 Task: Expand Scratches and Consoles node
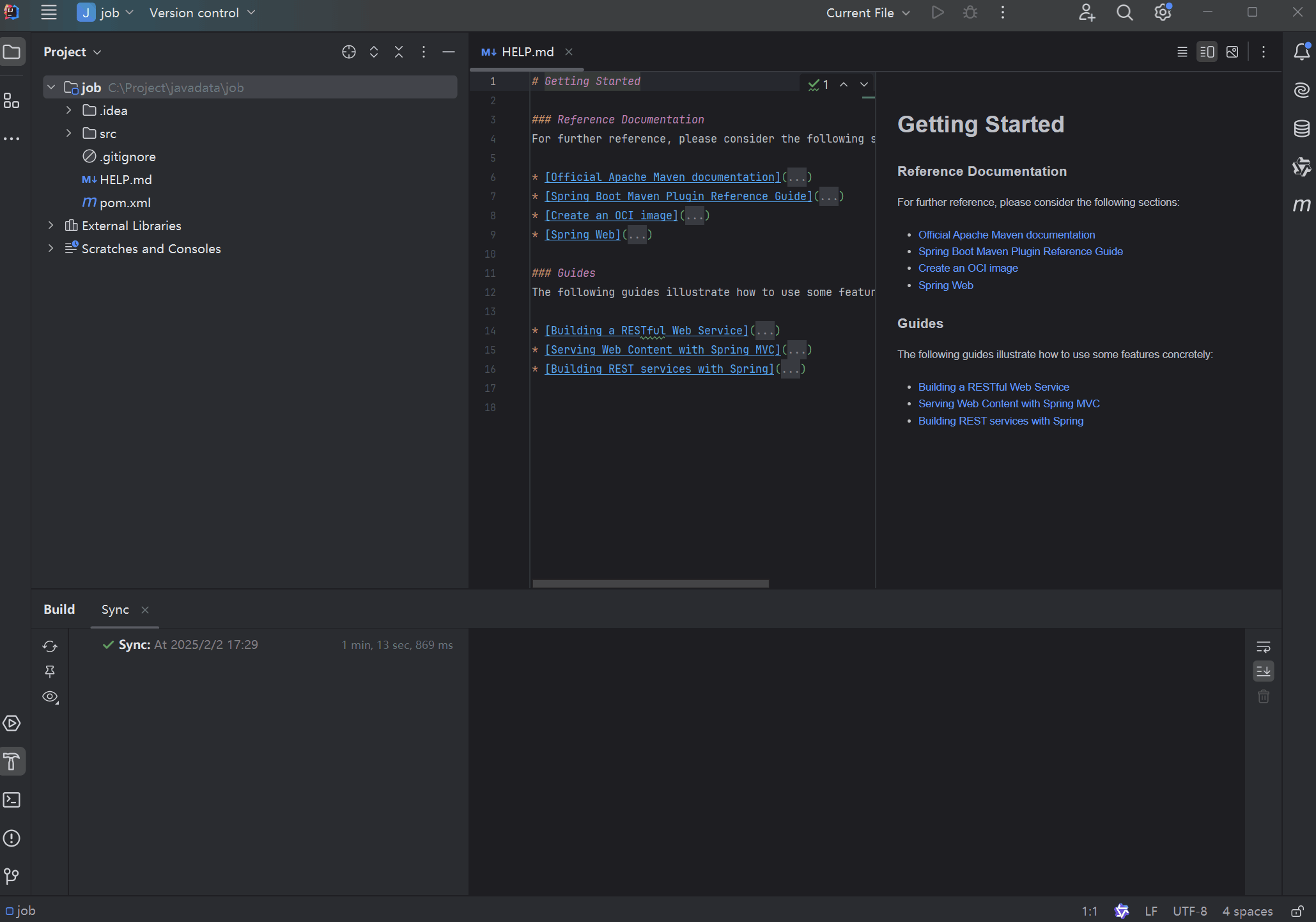coord(51,248)
